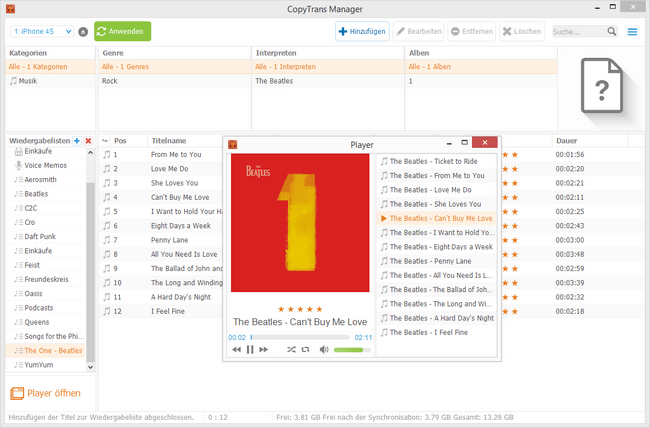Select Musik in Kategorien
This screenshot has width=650, height=428.
(x=50, y=81)
